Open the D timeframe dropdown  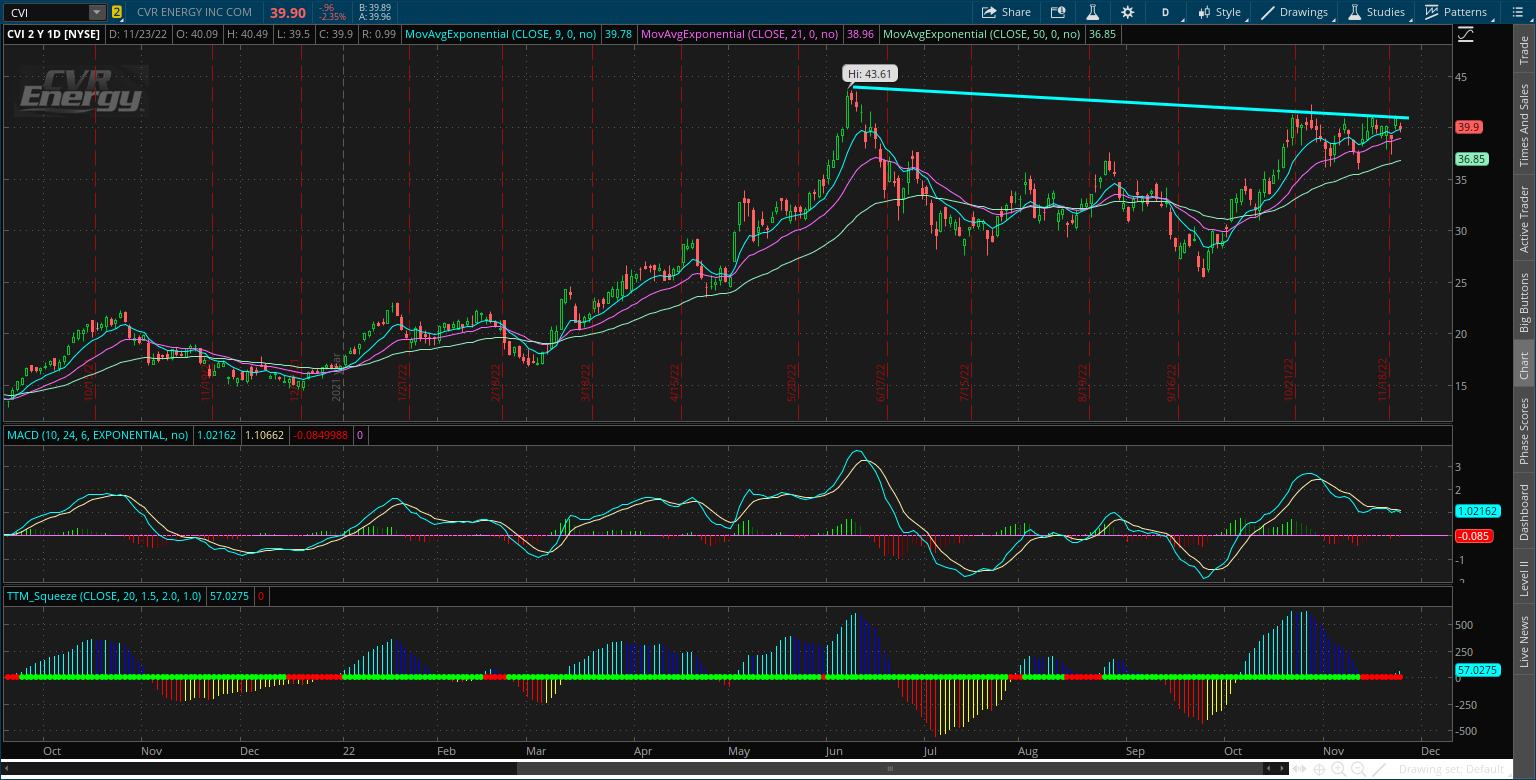[1167, 12]
